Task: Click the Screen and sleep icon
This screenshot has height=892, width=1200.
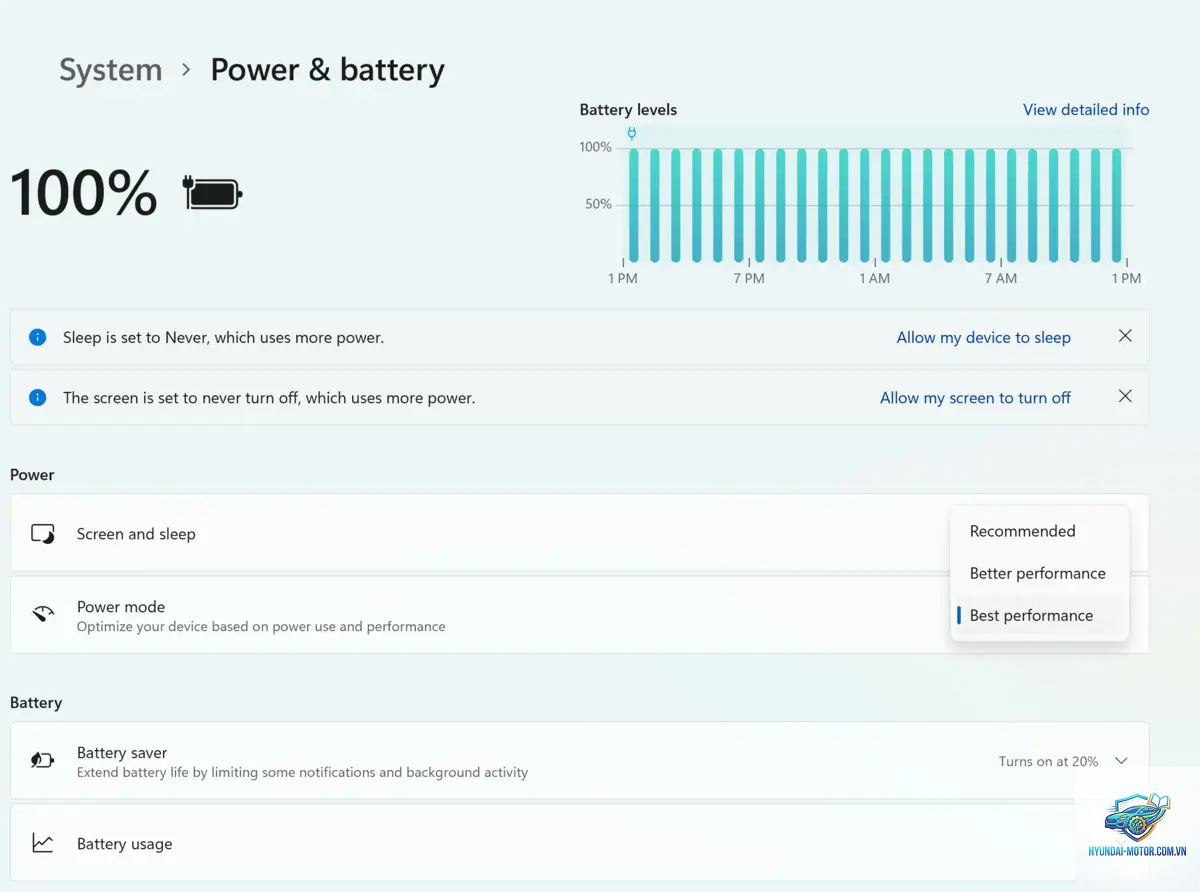Action: point(43,534)
